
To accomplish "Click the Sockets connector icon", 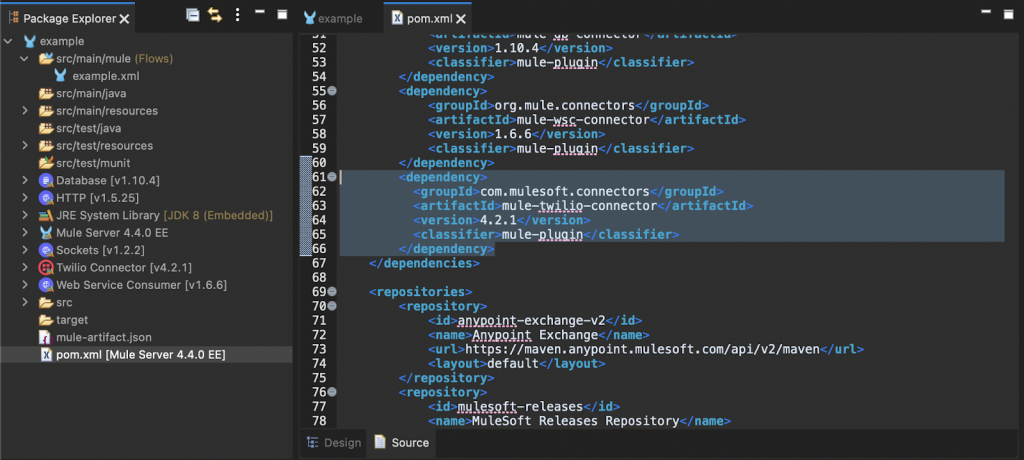I will click(x=46, y=250).
